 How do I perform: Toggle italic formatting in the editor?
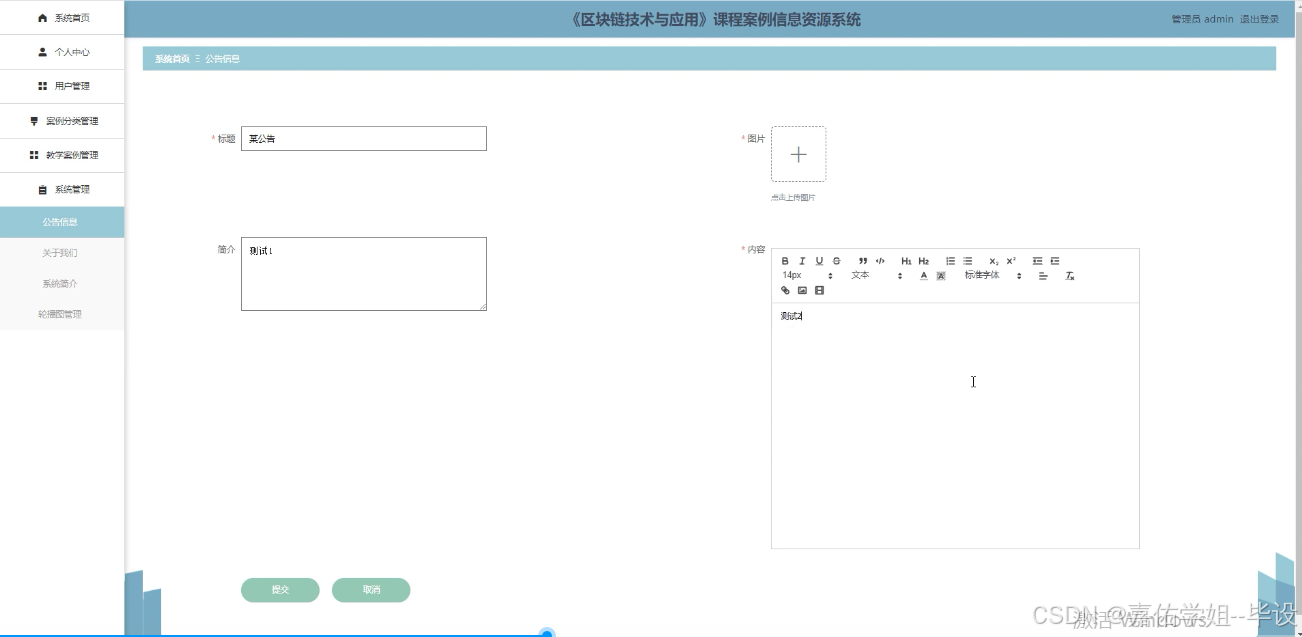[802, 261]
